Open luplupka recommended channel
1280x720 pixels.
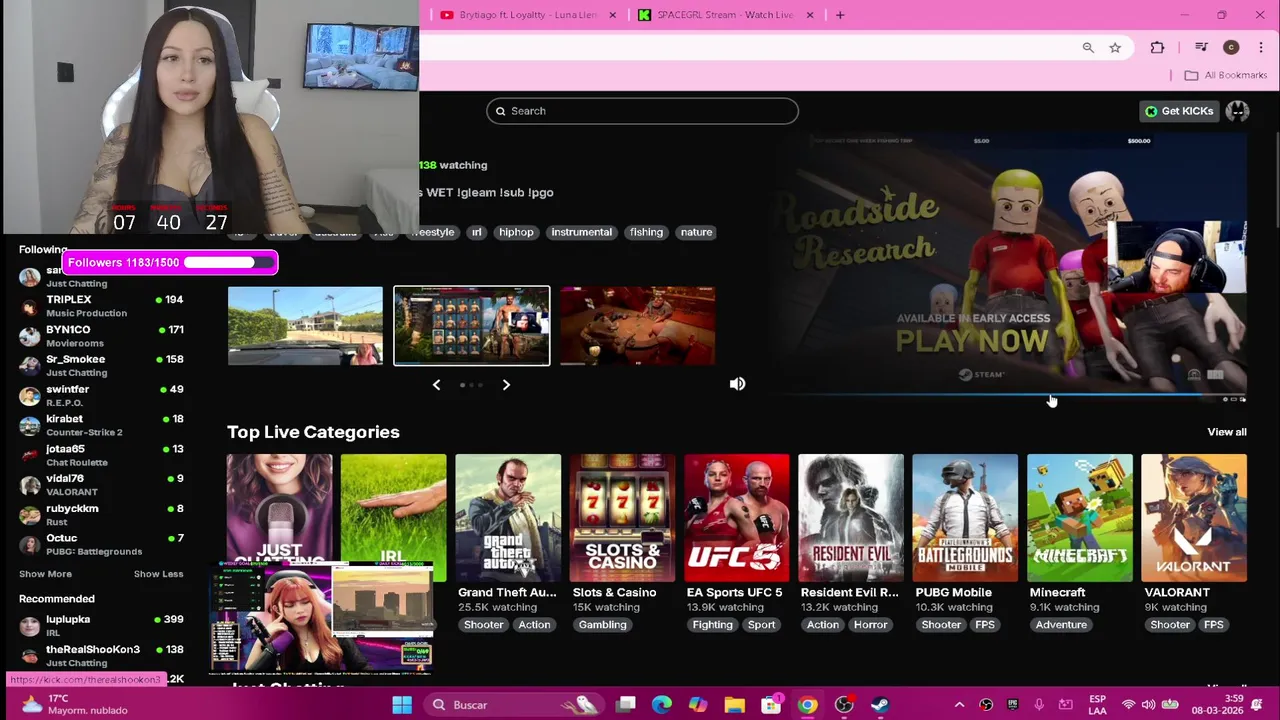pyautogui.click(x=100, y=626)
